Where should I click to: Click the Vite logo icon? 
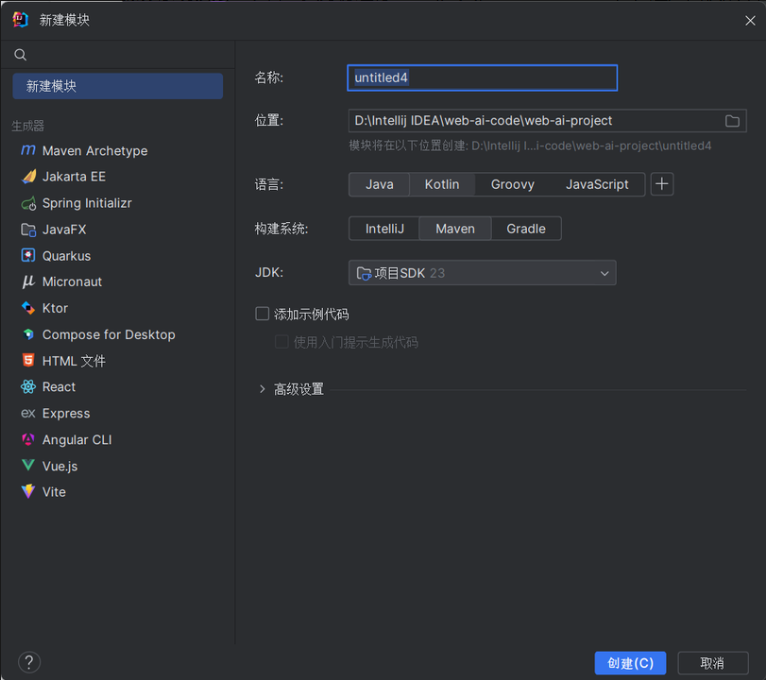(28, 491)
